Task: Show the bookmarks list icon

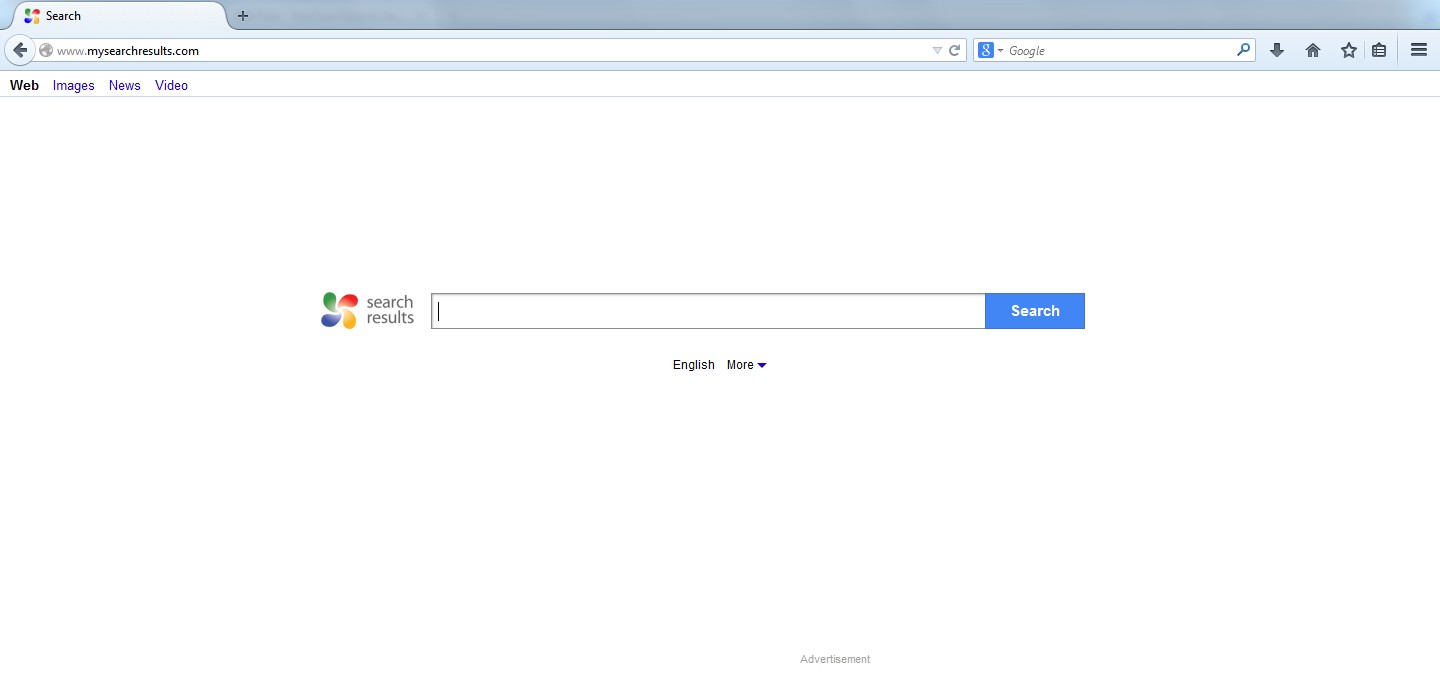Action: pyautogui.click(x=1379, y=50)
